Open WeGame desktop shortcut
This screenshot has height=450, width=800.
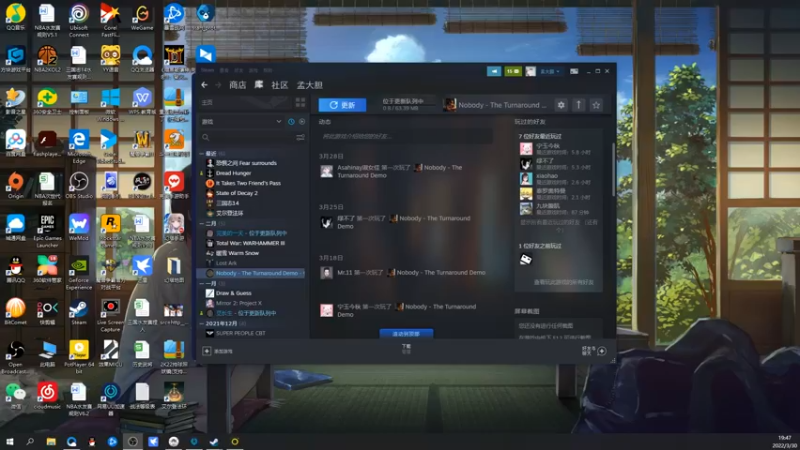click(142, 17)
